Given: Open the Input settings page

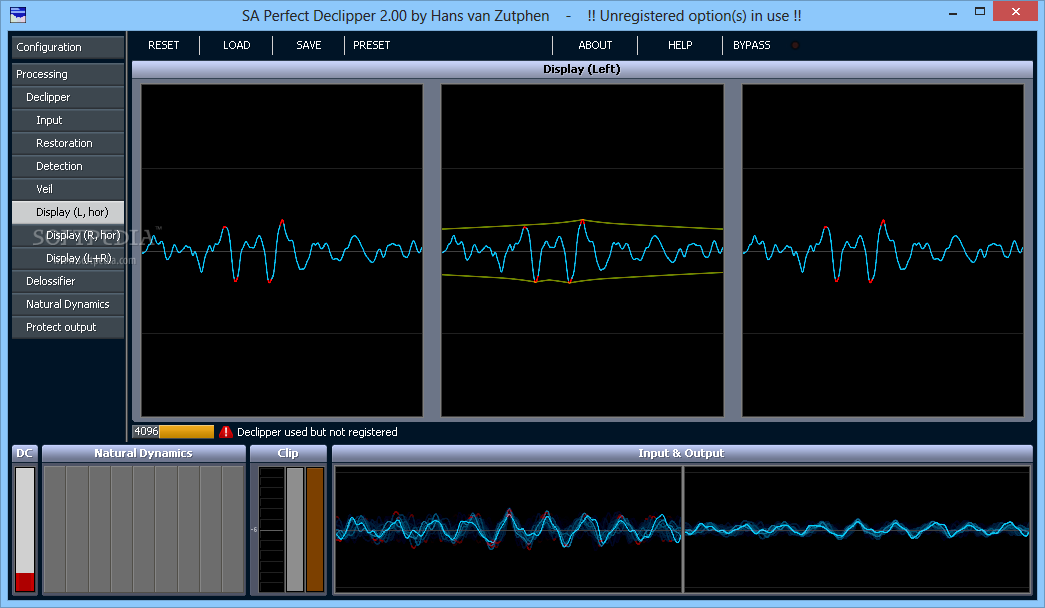Looking at the screenshot, I should pos(68,120).
